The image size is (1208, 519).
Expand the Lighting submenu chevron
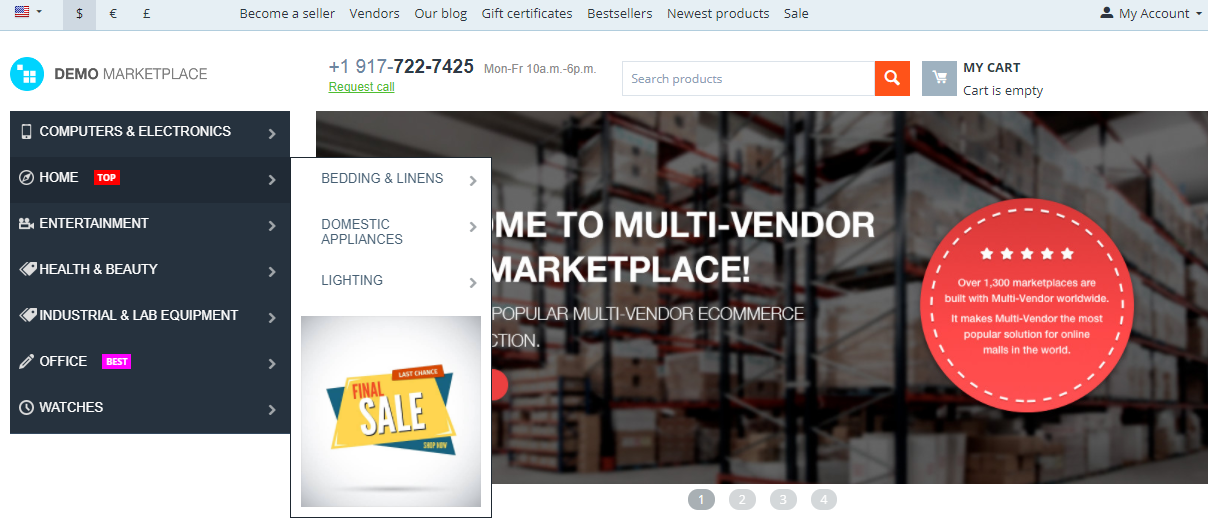pos(473,283)
